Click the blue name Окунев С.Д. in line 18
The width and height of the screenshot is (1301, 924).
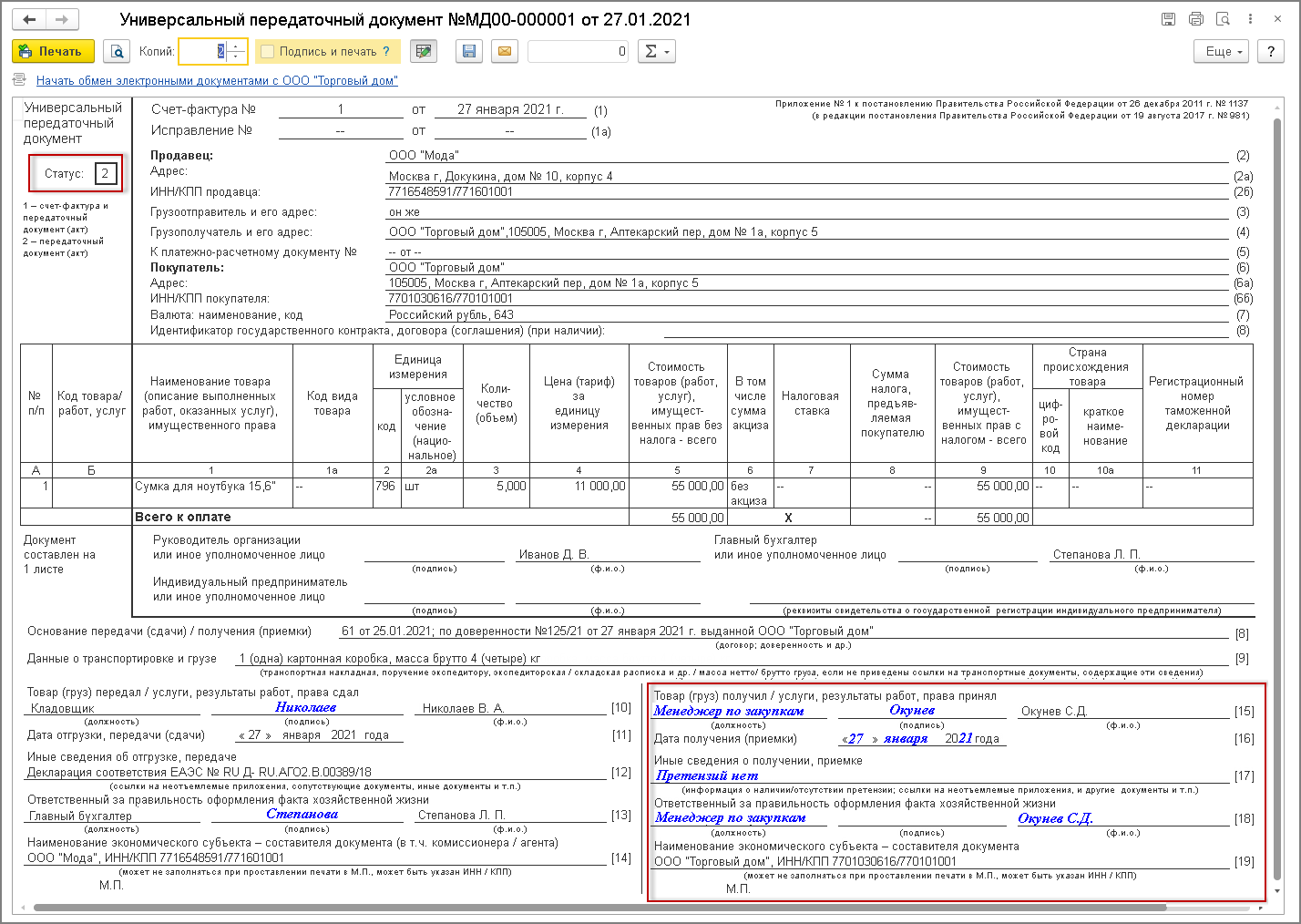[x=1055, y=819]
